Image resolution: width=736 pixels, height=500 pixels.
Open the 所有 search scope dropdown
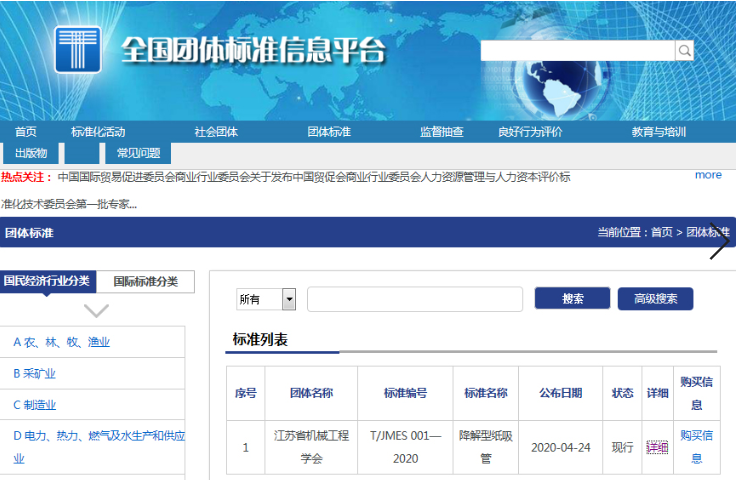[x=266, y=299]
